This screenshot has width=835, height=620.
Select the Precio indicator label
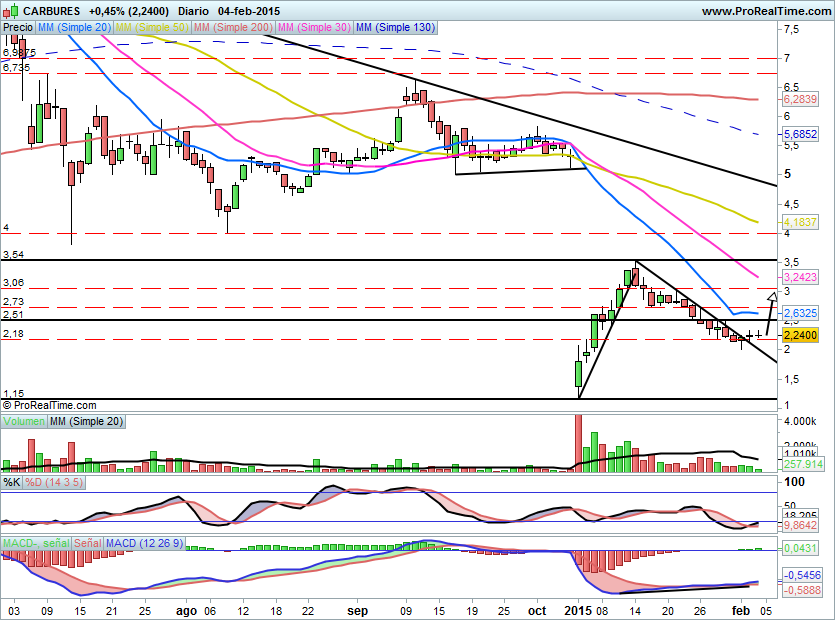(18, 28)
